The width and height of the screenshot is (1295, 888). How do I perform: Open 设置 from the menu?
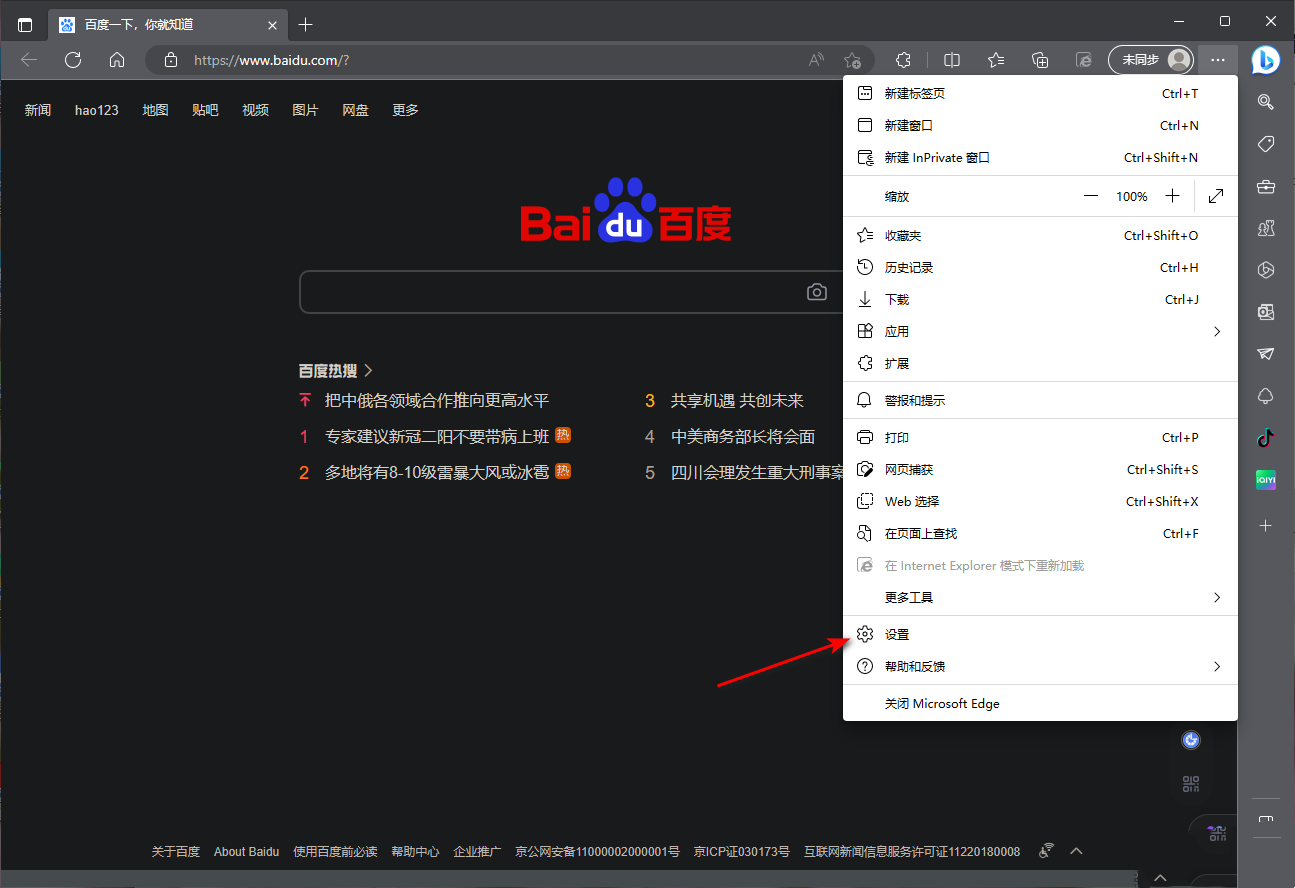click(1040, 634)
